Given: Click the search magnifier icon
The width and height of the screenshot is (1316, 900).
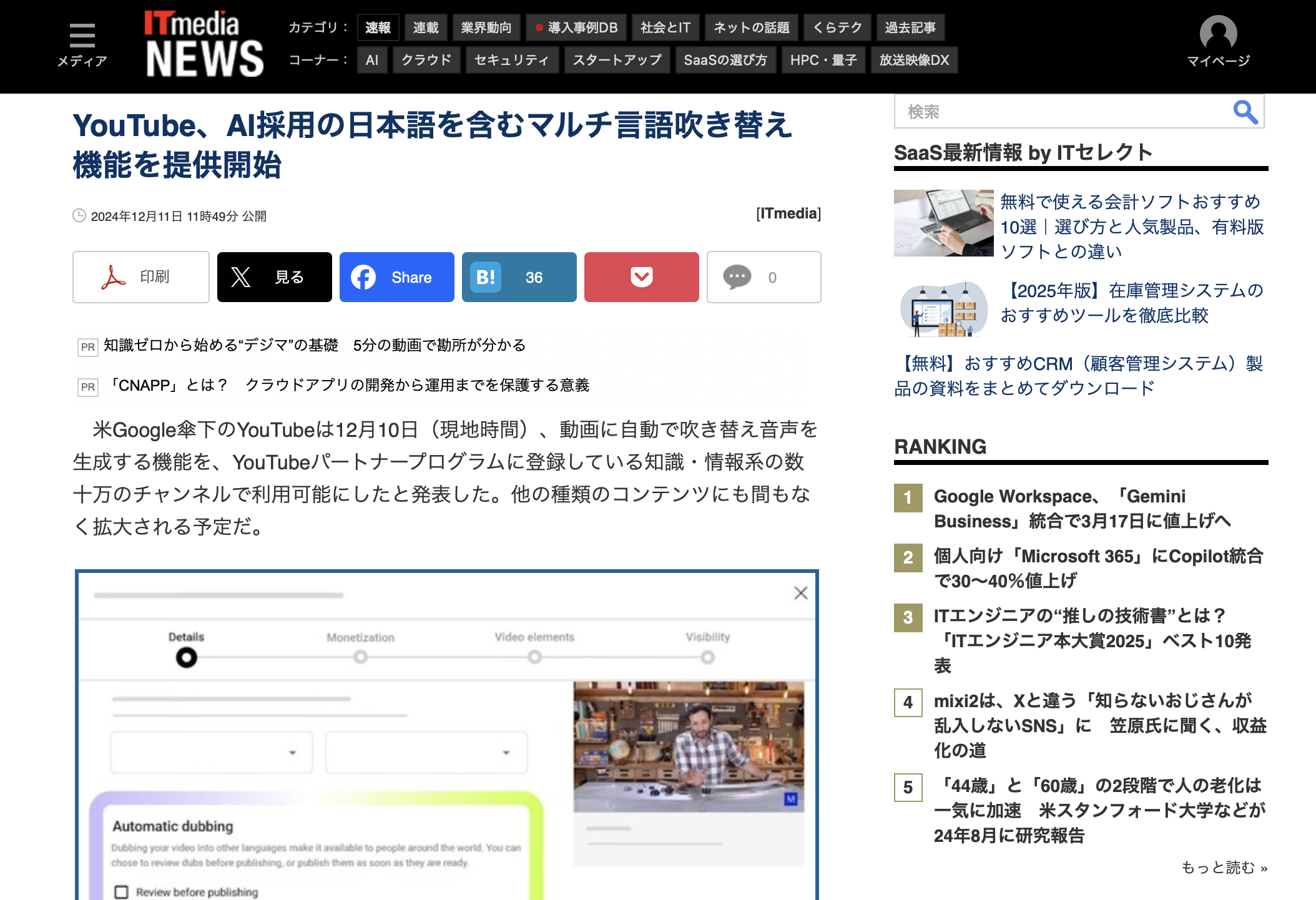Looking at the screenshot, I should click(1245, 112).
